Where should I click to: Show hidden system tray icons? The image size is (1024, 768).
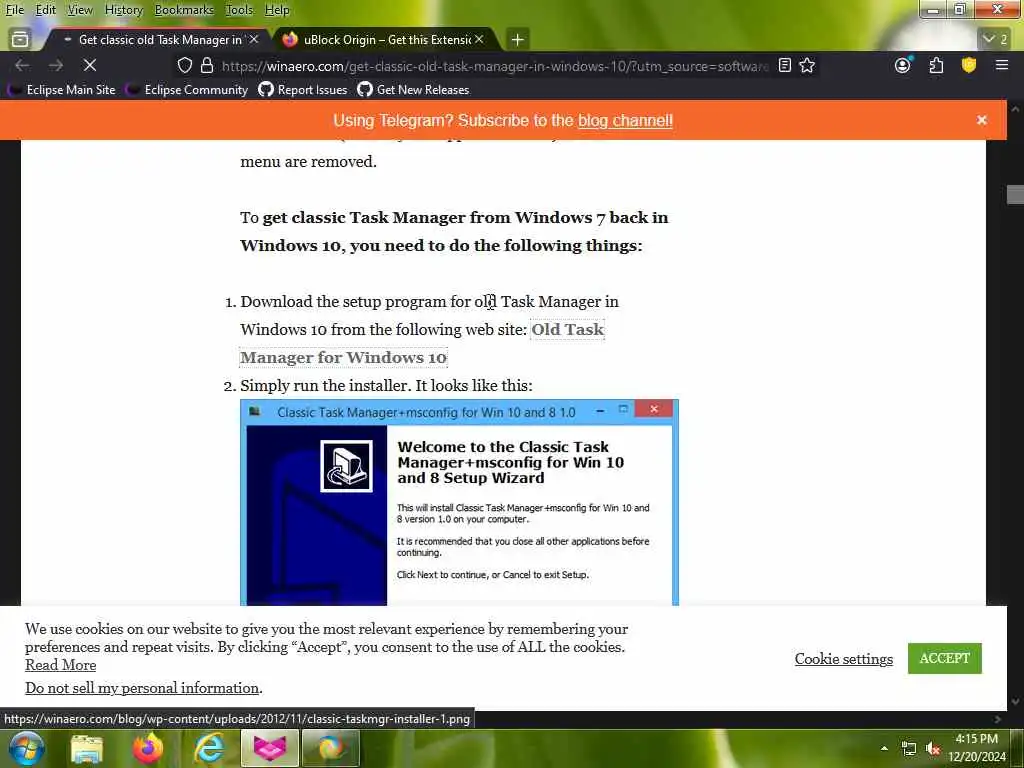(x=884, y=749)
